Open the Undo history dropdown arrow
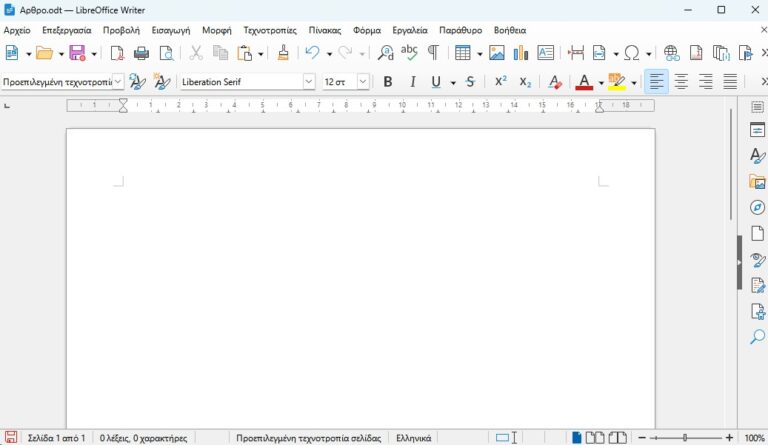 [x=329, y=53]
